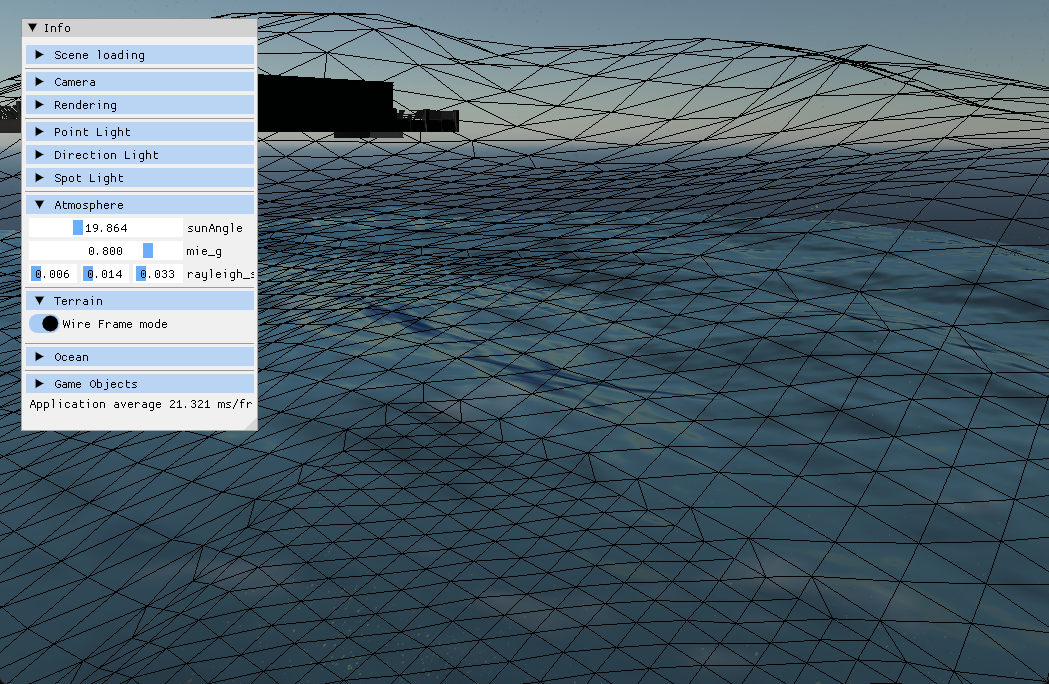Collapse the Info window title arrow
Screen dimensions: 1049x684
[32, 28]
